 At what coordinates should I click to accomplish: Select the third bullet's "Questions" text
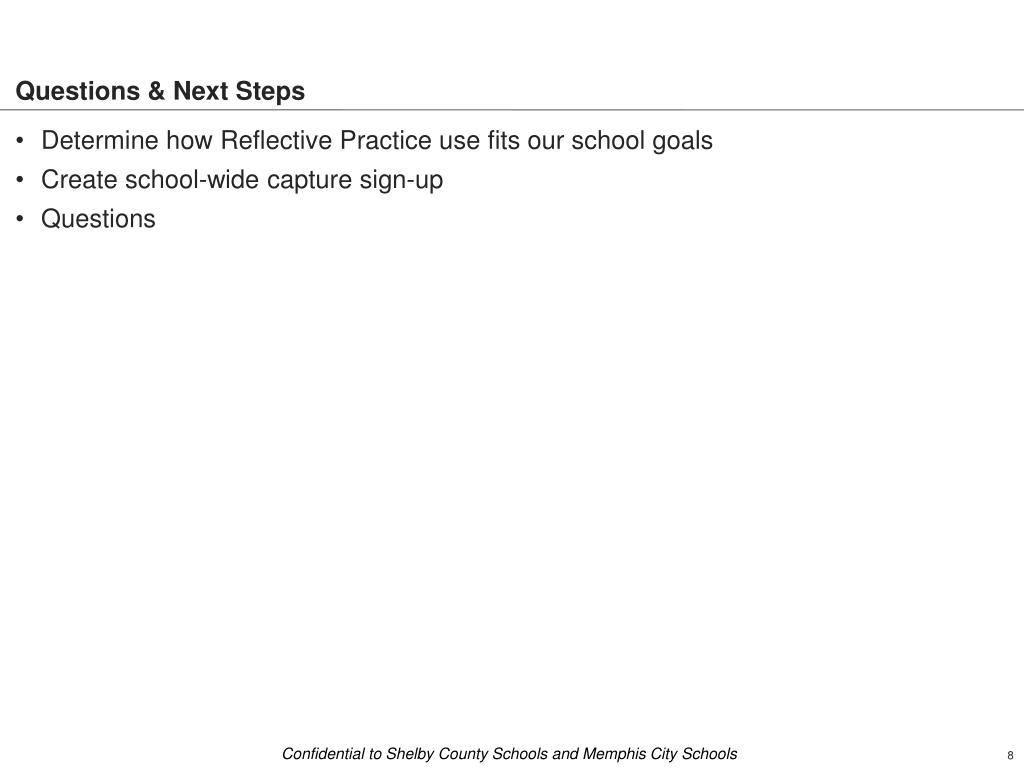pyautogui.click(x=98, y=219)
